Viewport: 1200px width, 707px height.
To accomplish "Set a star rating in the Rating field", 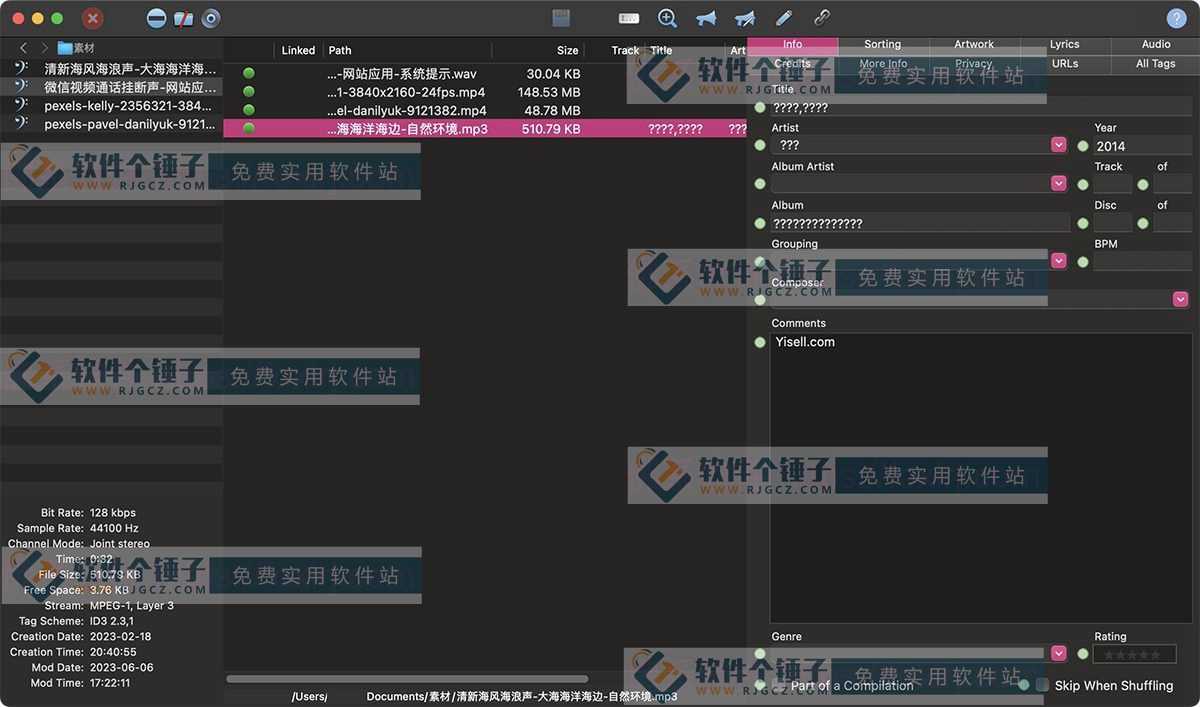I will (1134, 654).
